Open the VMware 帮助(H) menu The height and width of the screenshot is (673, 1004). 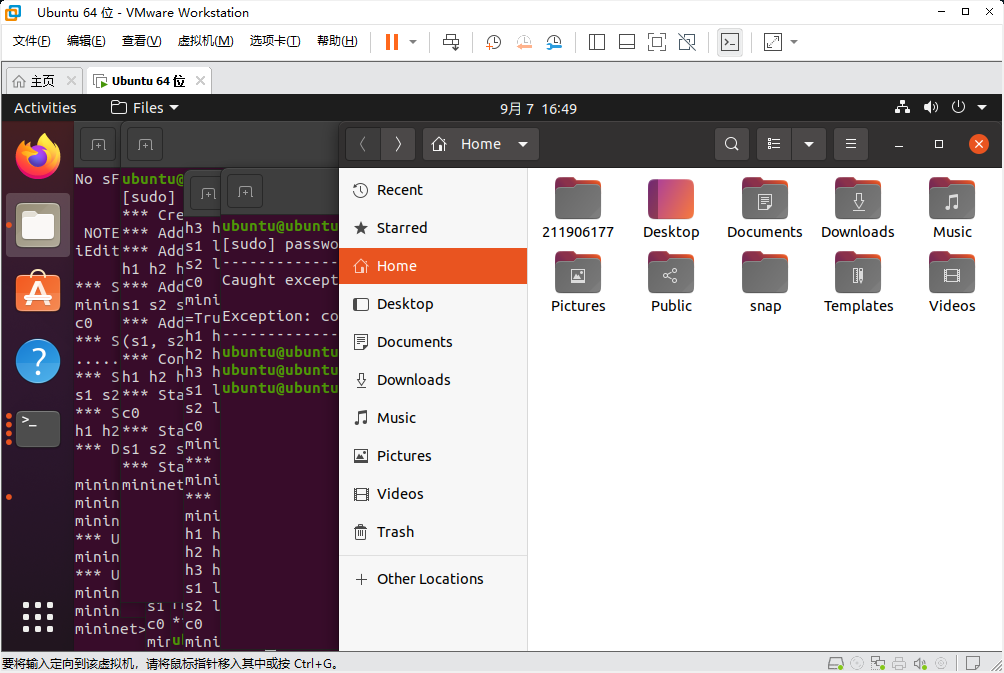[x=337, y=41]
